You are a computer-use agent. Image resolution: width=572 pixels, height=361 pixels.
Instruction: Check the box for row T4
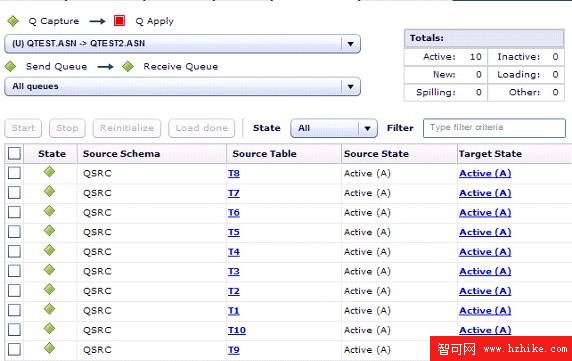coord(14,252)
